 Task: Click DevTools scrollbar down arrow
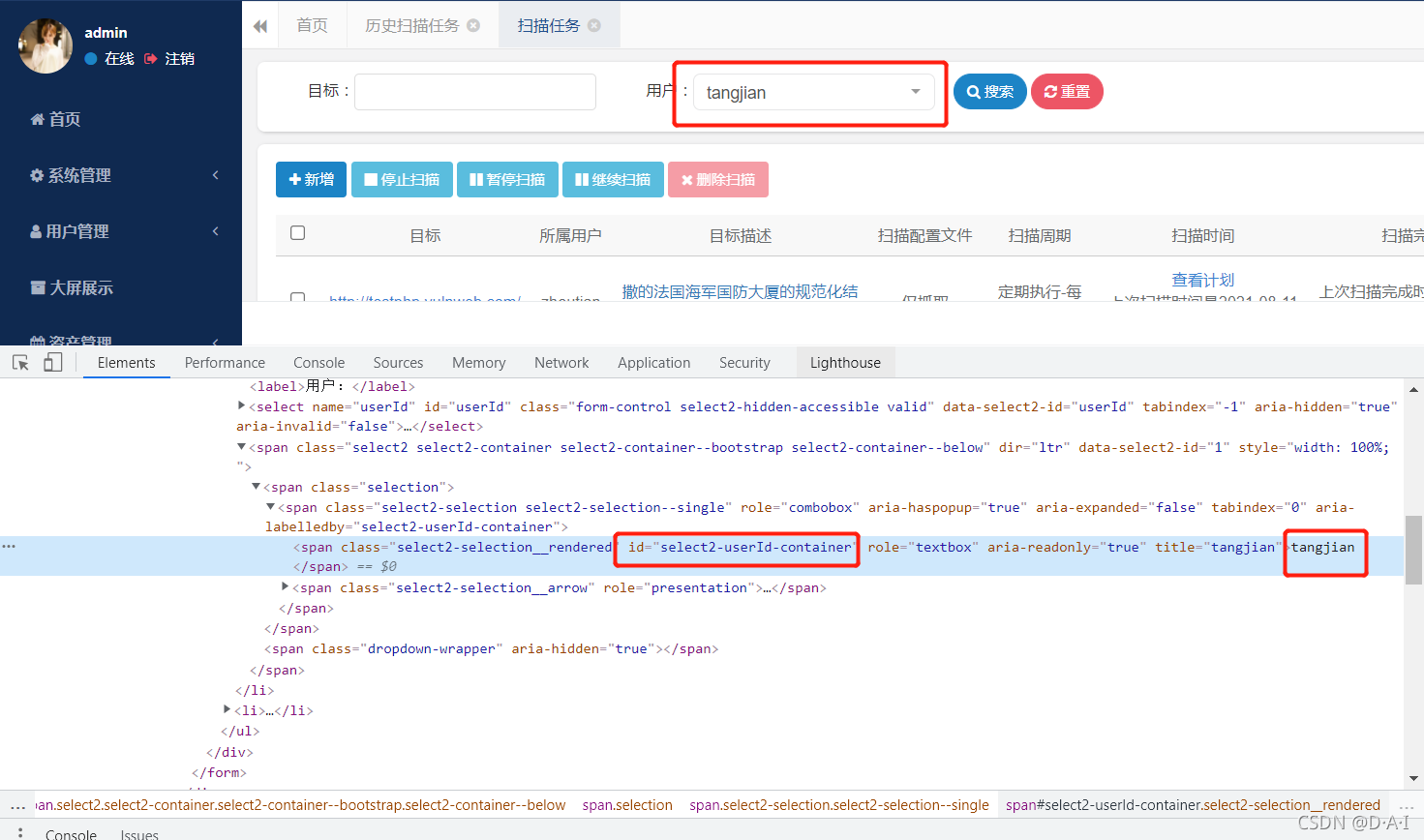(x=1414, y=778)
